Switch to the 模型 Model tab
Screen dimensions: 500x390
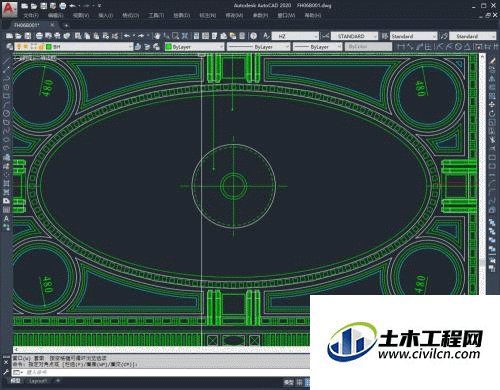point(16,381)
